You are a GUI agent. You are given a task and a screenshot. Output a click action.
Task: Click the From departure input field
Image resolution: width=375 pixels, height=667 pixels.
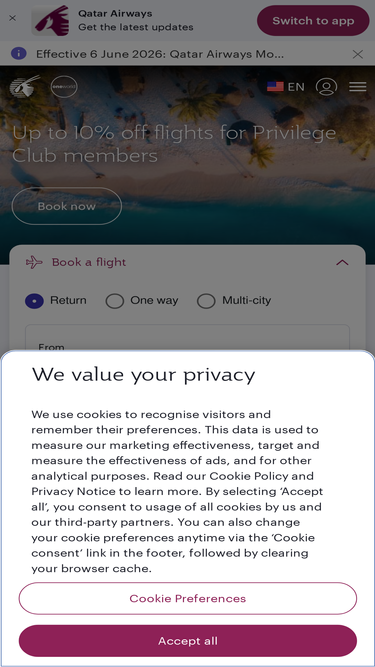(x=188, y=338)
